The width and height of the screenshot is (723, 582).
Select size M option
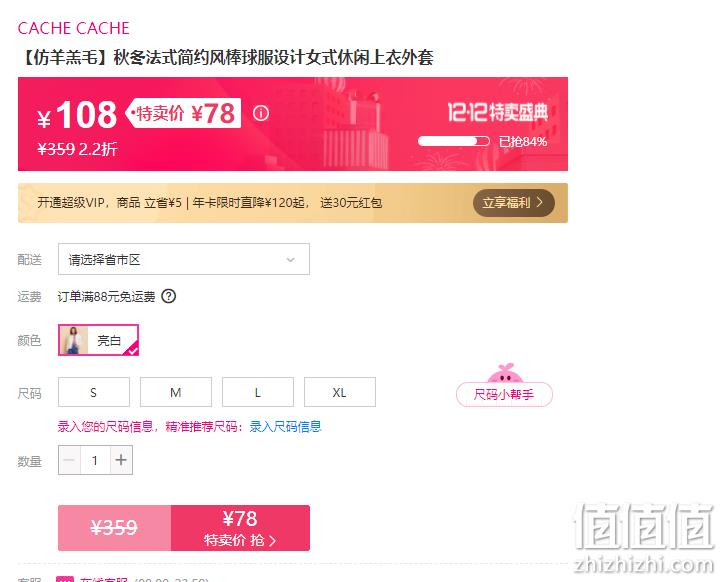pyautogui.click(x=176, y=392)
